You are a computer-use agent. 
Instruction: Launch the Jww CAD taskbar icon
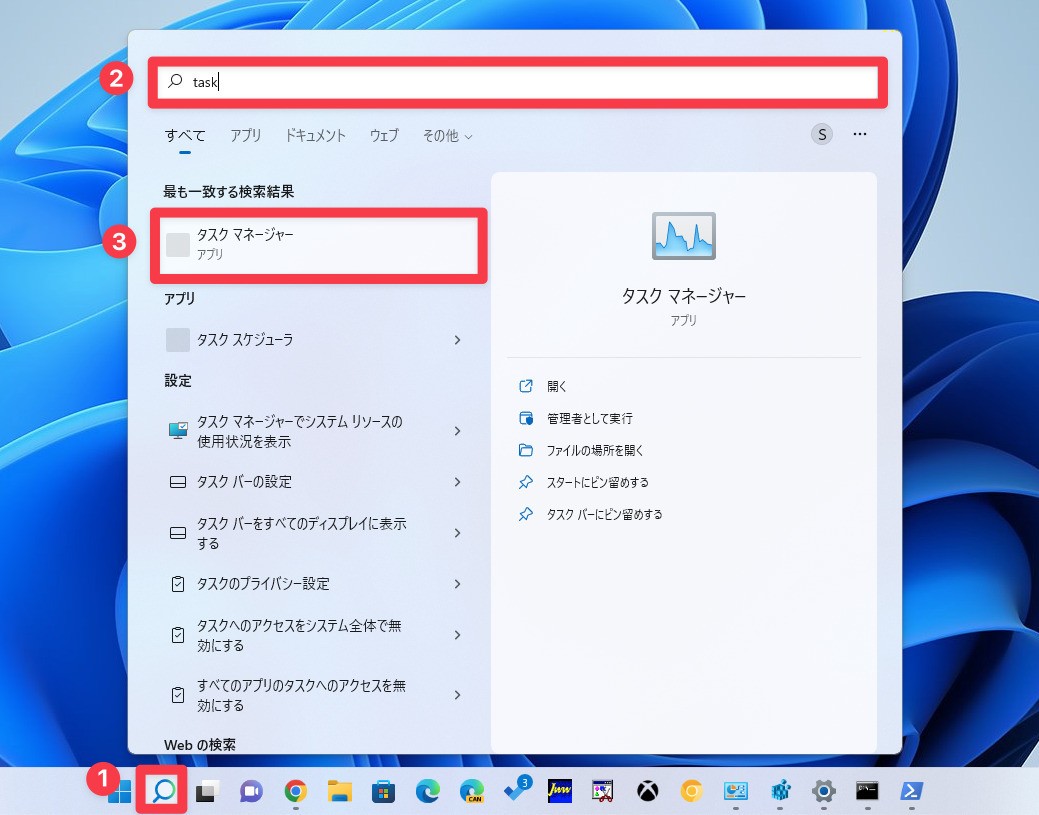(x=560, y=790)
